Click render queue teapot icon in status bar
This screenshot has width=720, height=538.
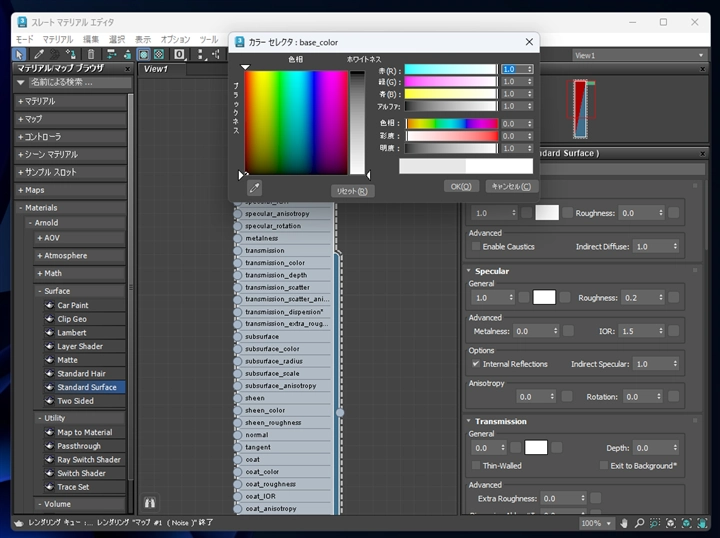coord(19,523)
